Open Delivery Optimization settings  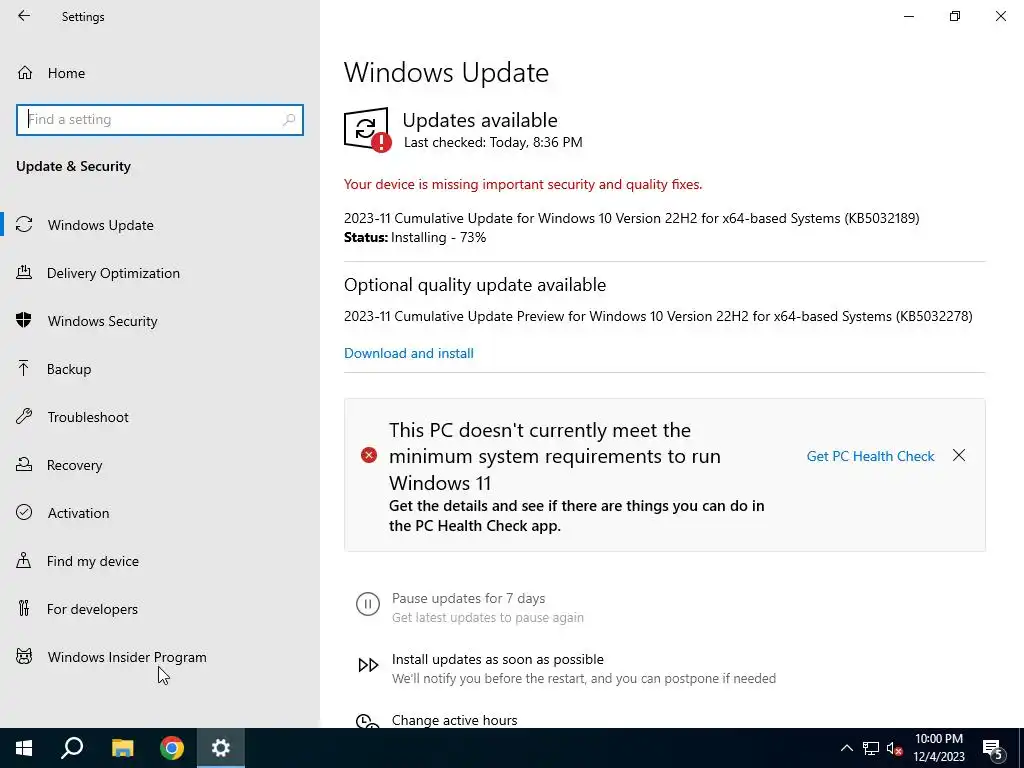click(x=113, y=273)
